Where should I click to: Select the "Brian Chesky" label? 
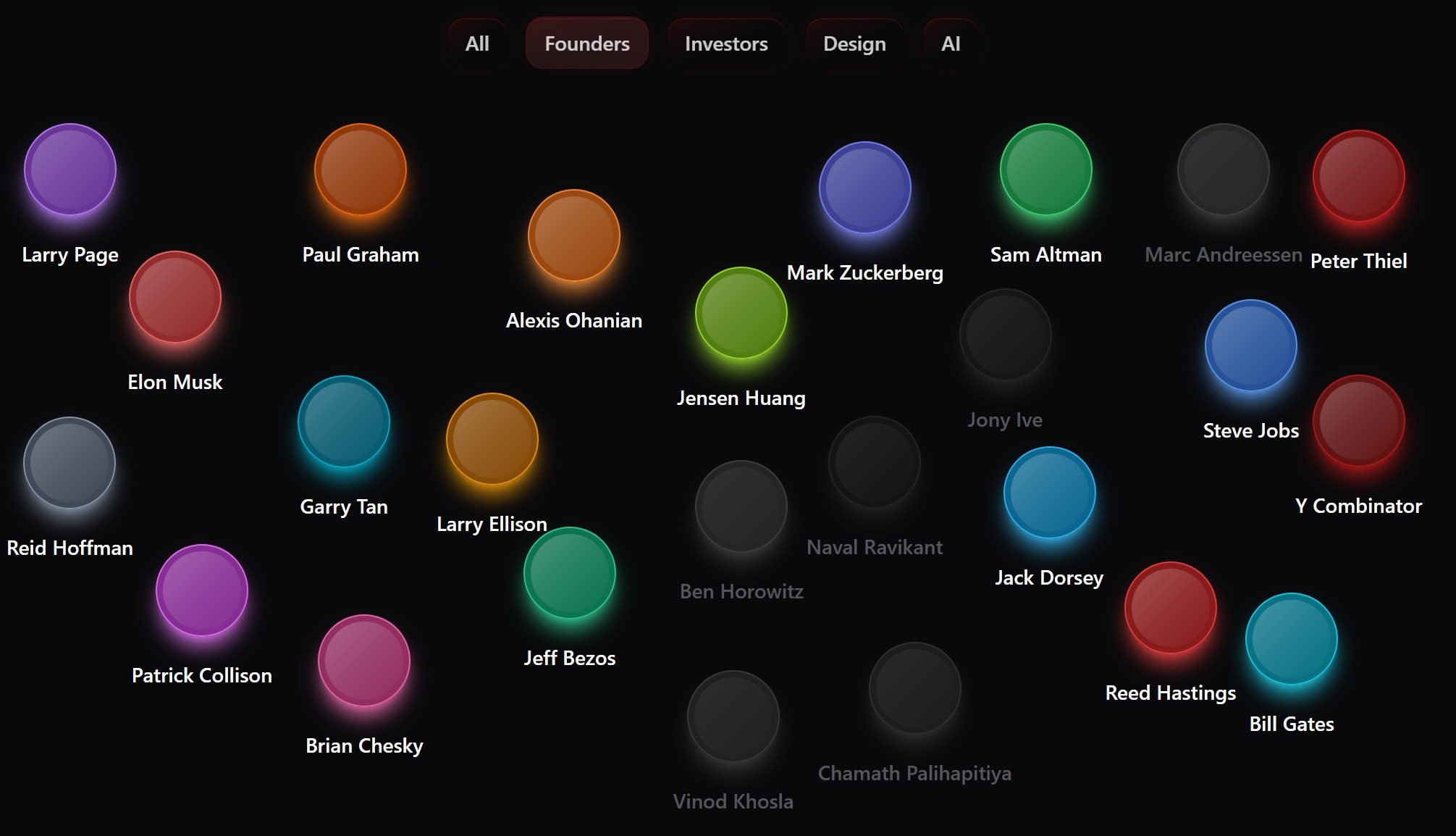(364, 746)
